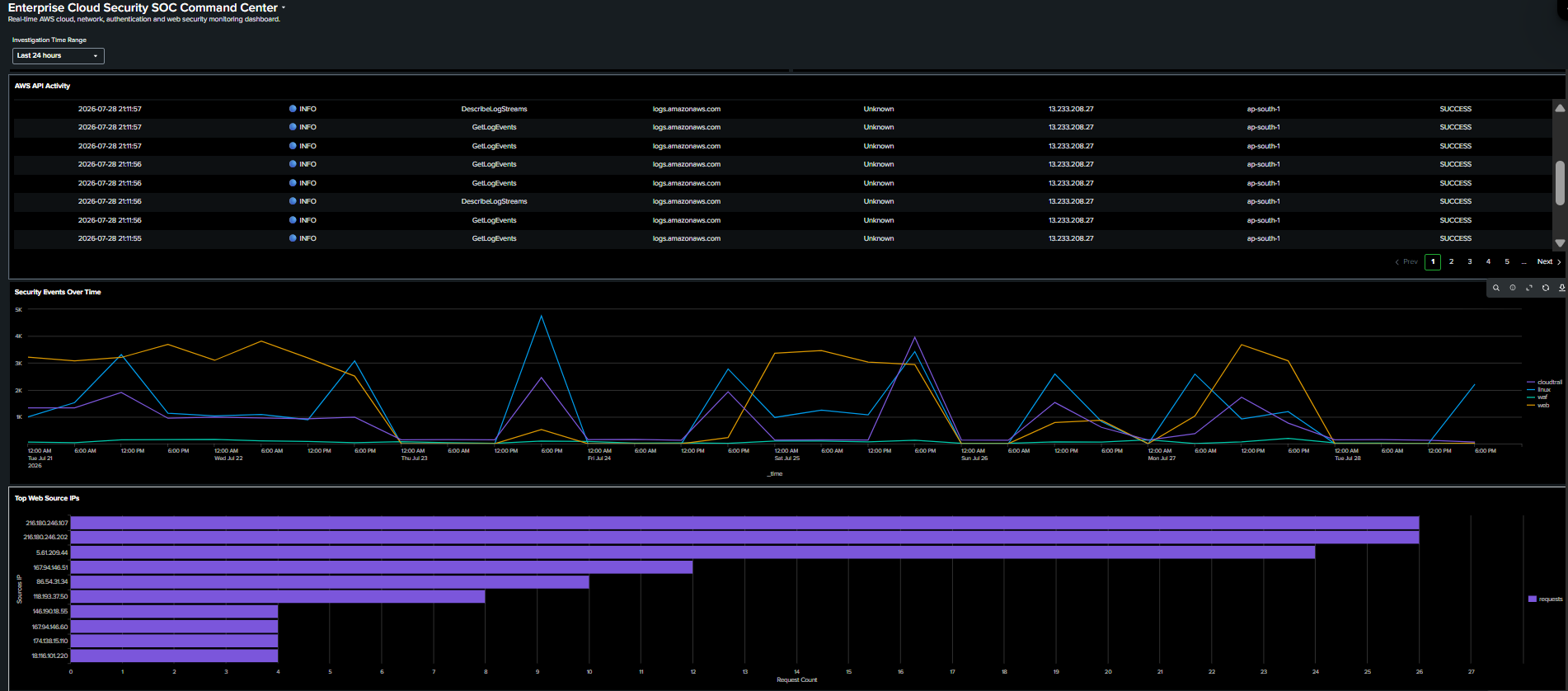
Task: Click the Enterprise Cloud Security SOC Command Center title
Action: point(143,7)
